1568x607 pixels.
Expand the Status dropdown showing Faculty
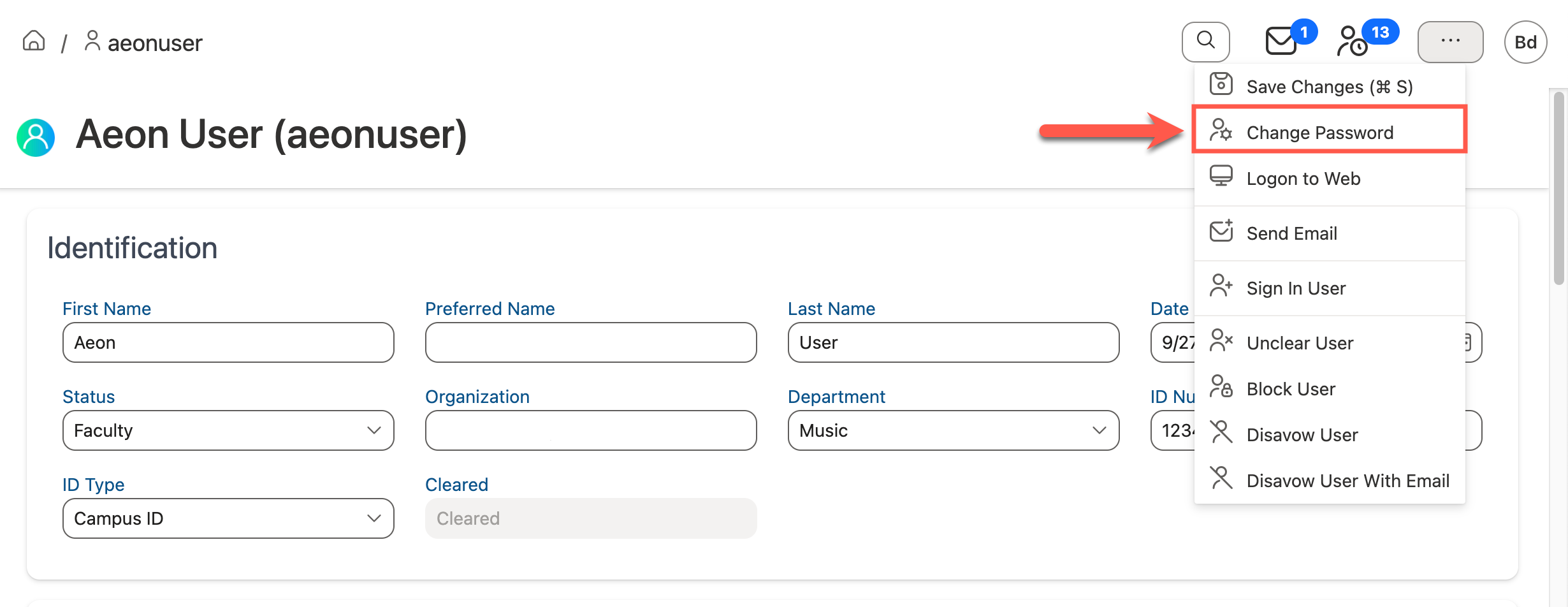pos(228,430)
